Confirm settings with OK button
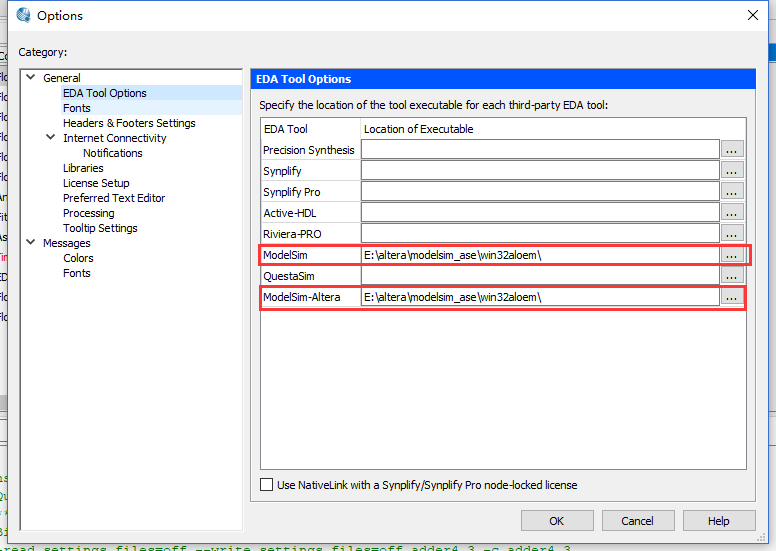 pyautogui.click(x=557, y=521)
